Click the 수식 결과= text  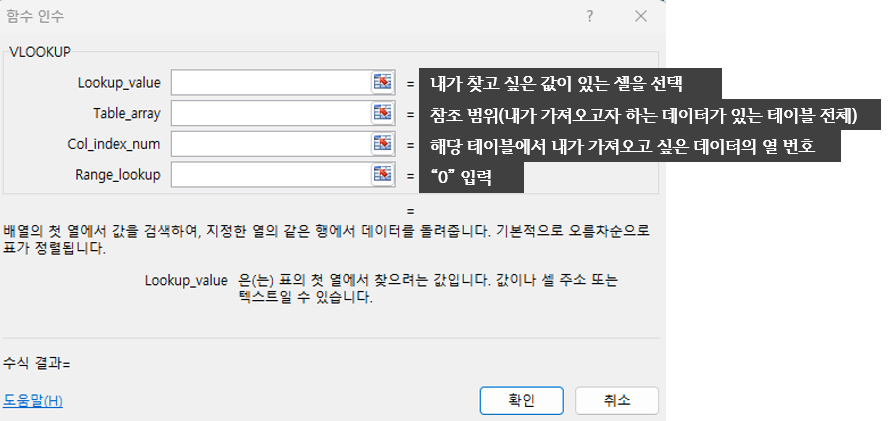37,363
